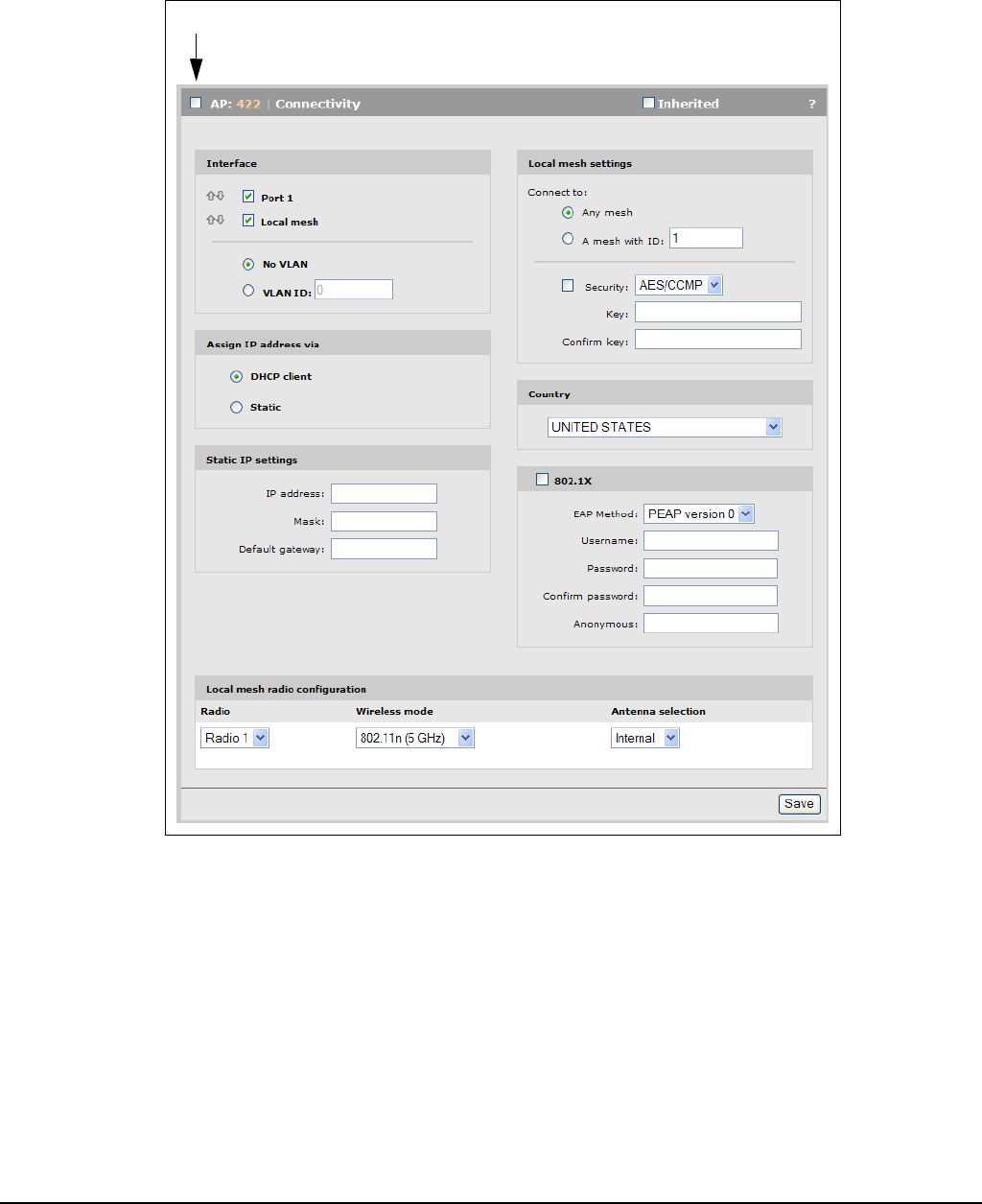Toggle the checkbox next to AP: 422
982x1204 pixels.
tap(196, 104)
